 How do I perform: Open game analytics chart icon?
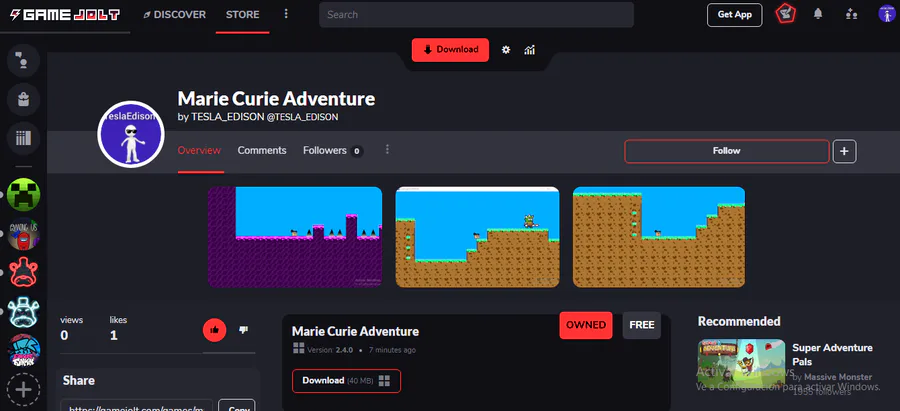pos(530,50)
